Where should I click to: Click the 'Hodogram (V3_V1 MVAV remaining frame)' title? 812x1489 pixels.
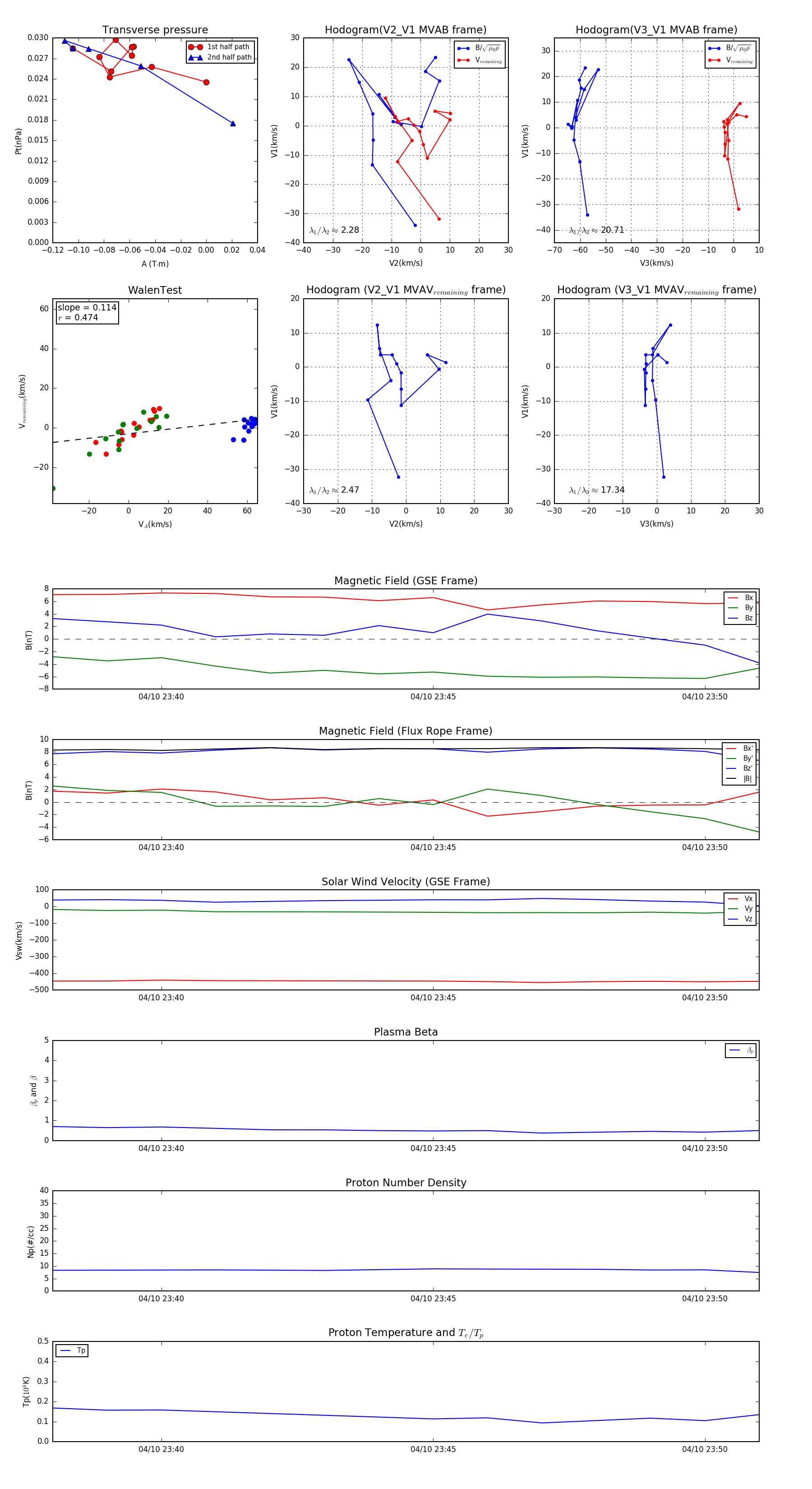(656, 290)
